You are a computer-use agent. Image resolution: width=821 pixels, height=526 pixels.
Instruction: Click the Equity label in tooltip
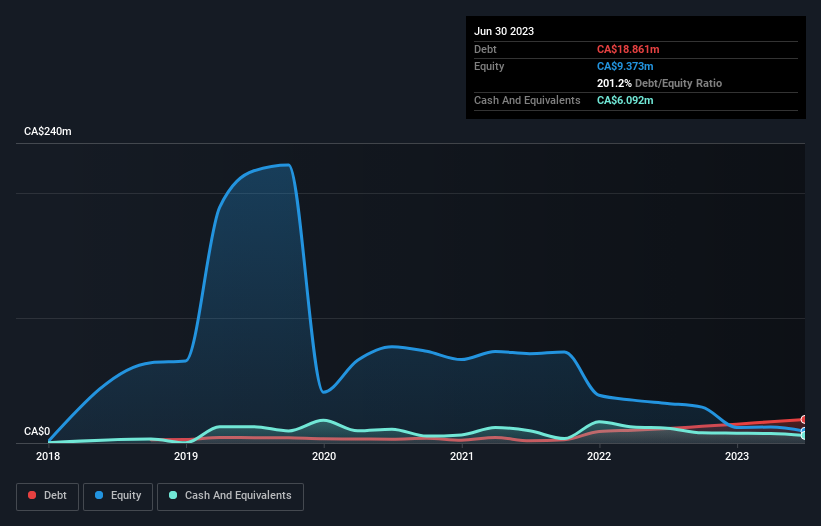pos(489,66)
